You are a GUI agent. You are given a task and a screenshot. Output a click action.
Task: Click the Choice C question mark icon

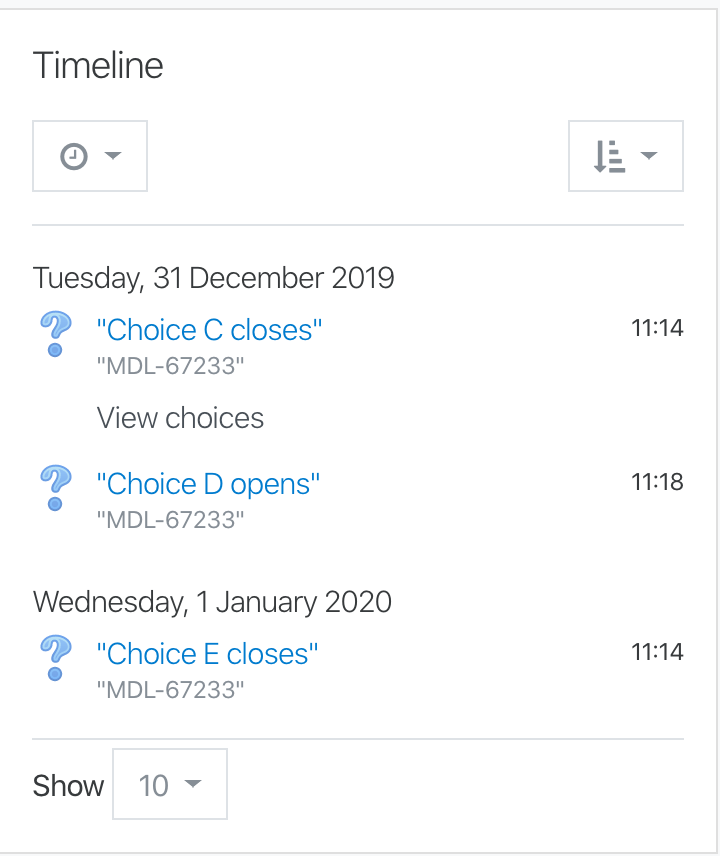click(56, 334)
